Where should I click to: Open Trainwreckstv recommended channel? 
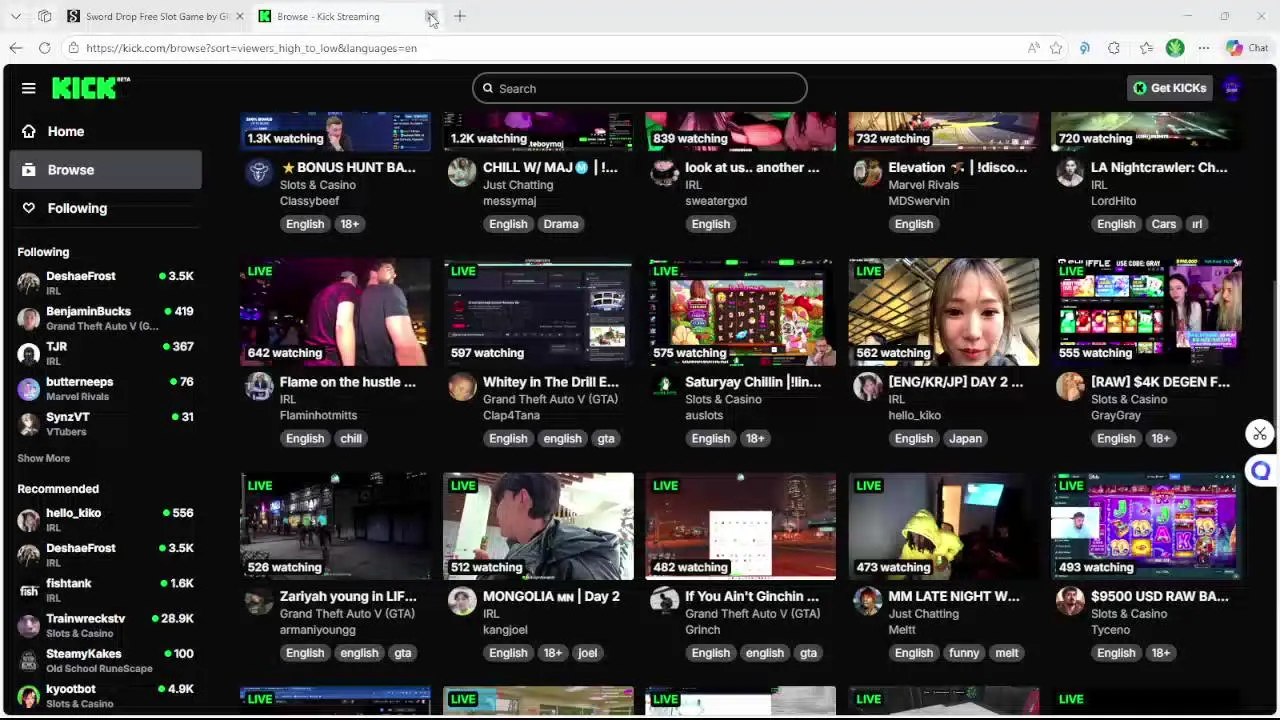pos(105,625)
